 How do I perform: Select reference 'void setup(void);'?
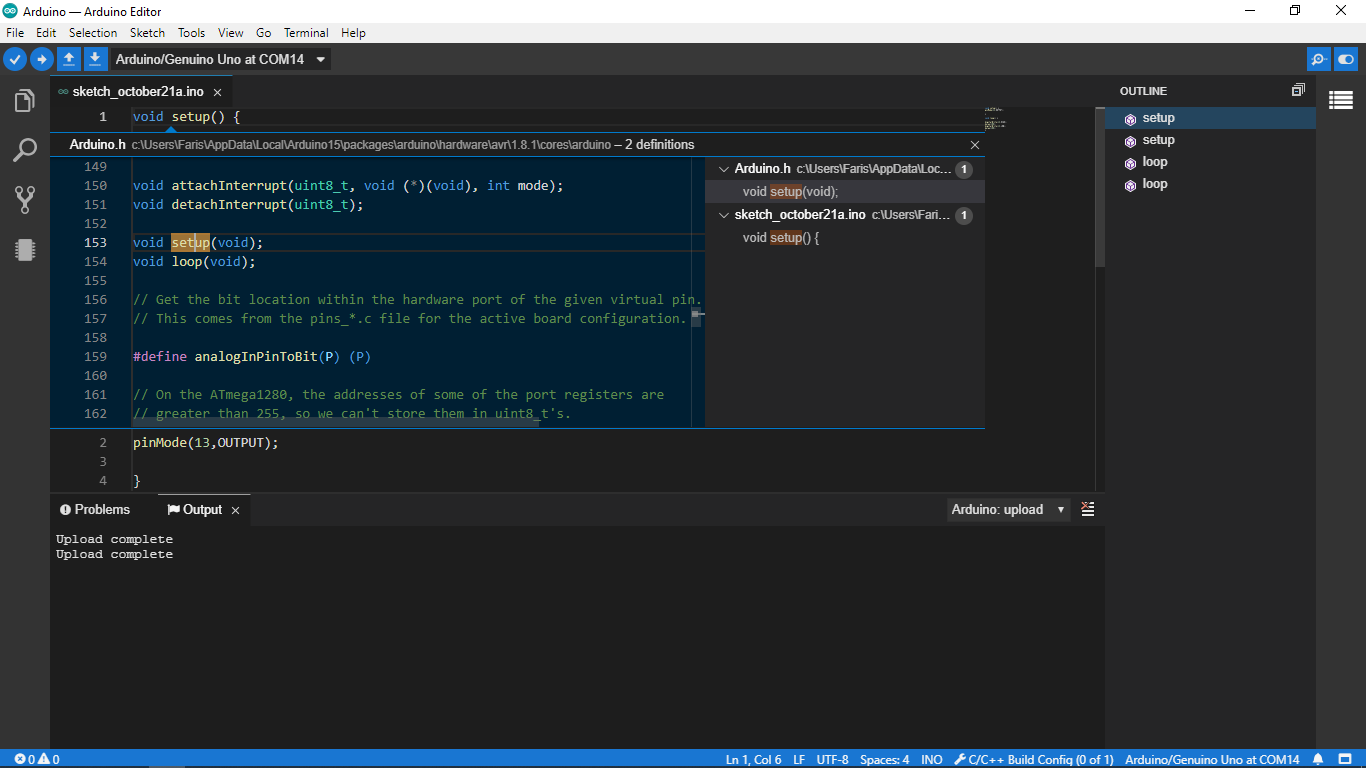pos(845,192)
